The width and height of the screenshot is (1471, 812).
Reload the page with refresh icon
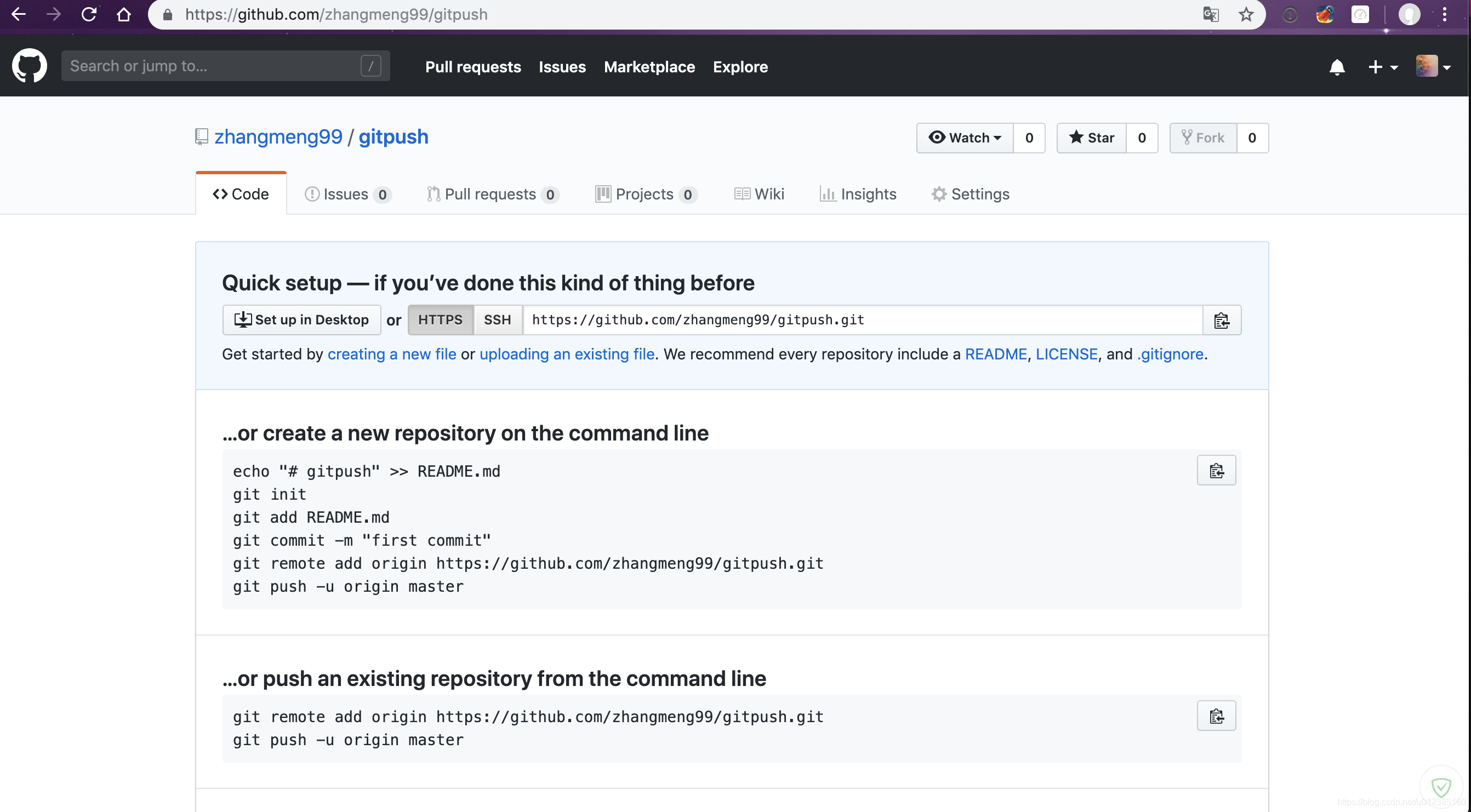(88, 14)
